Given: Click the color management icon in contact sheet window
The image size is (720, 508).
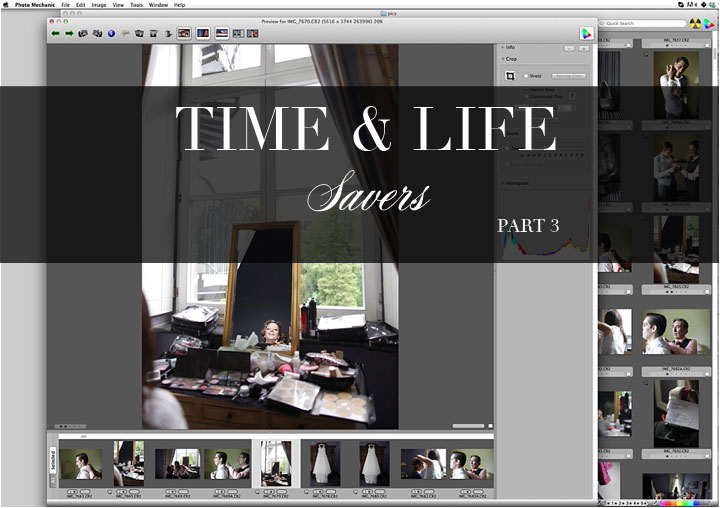Looking at the screenshot, I should tap(709, 23).
